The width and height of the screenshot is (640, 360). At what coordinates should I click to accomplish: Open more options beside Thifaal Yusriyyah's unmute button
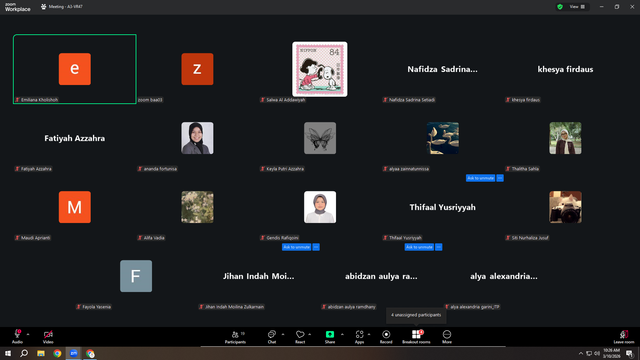click(x=439, y=247)
